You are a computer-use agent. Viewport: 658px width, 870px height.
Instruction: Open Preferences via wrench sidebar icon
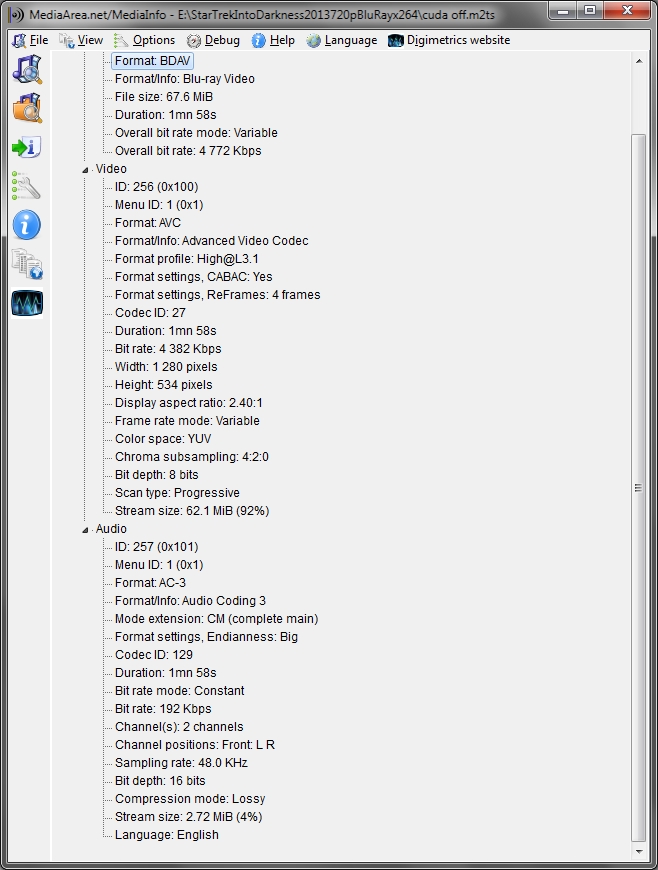tap(27, 186)
